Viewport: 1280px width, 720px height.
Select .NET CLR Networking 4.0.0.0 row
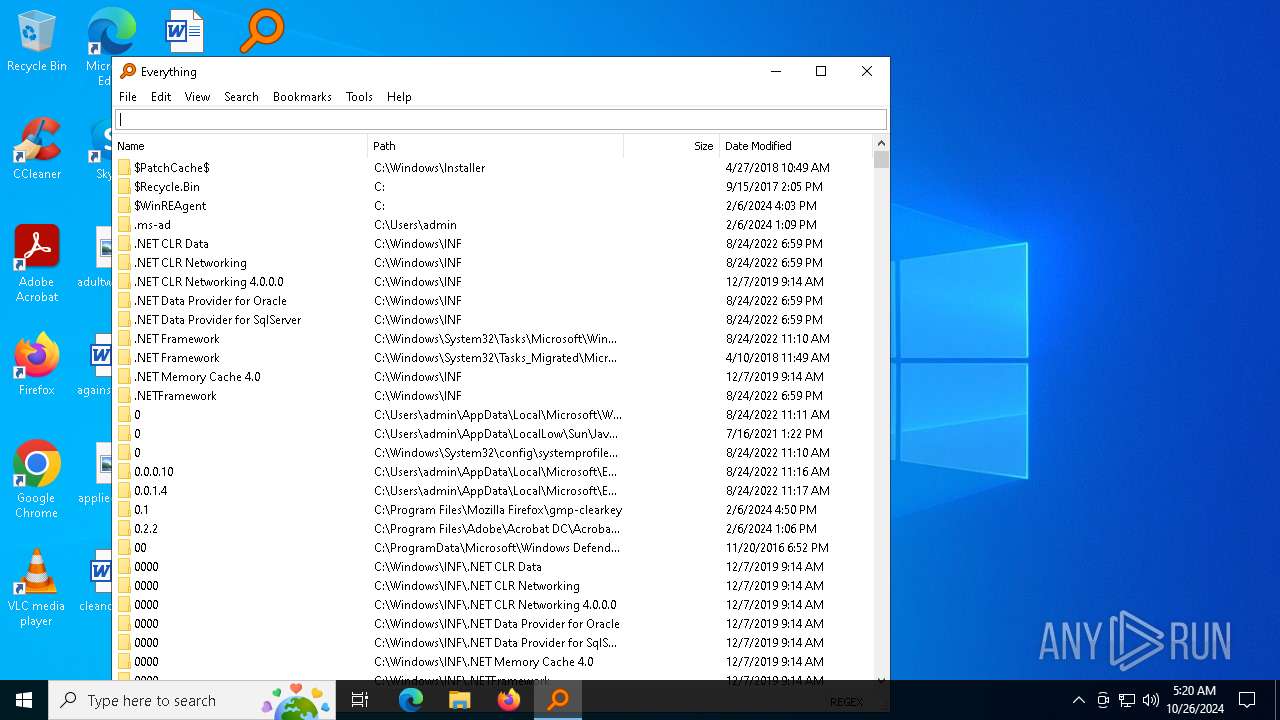pyautogui.click(x=493, y=281)
